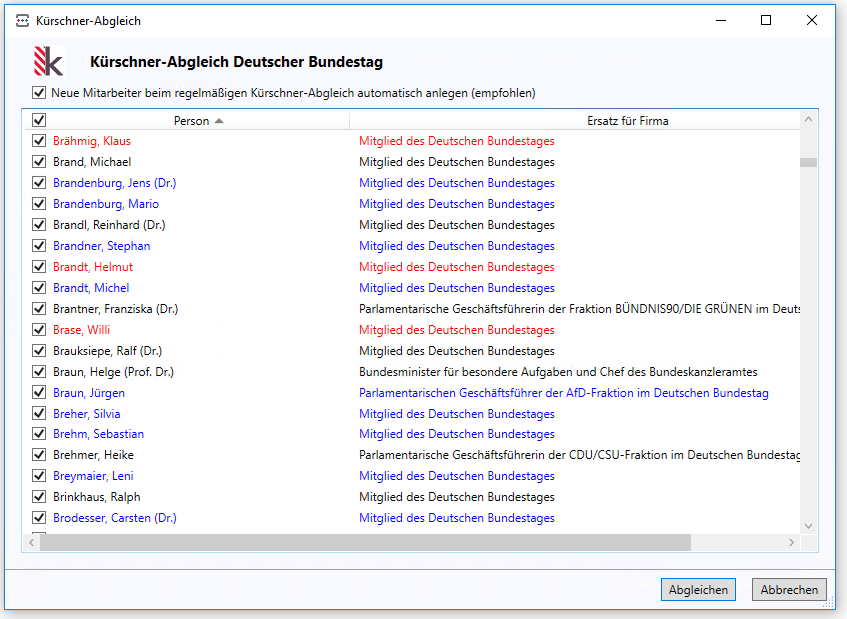
Task: Uncheck the Brandner, Stephan checkbox
Action: pyautogui.click(x=39, y=246)
